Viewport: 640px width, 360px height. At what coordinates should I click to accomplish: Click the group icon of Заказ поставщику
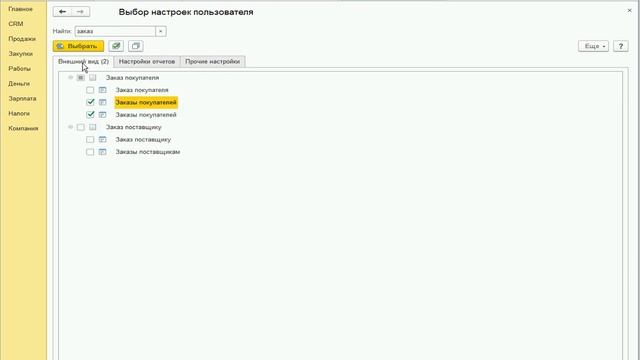click(x=93, y=127)
